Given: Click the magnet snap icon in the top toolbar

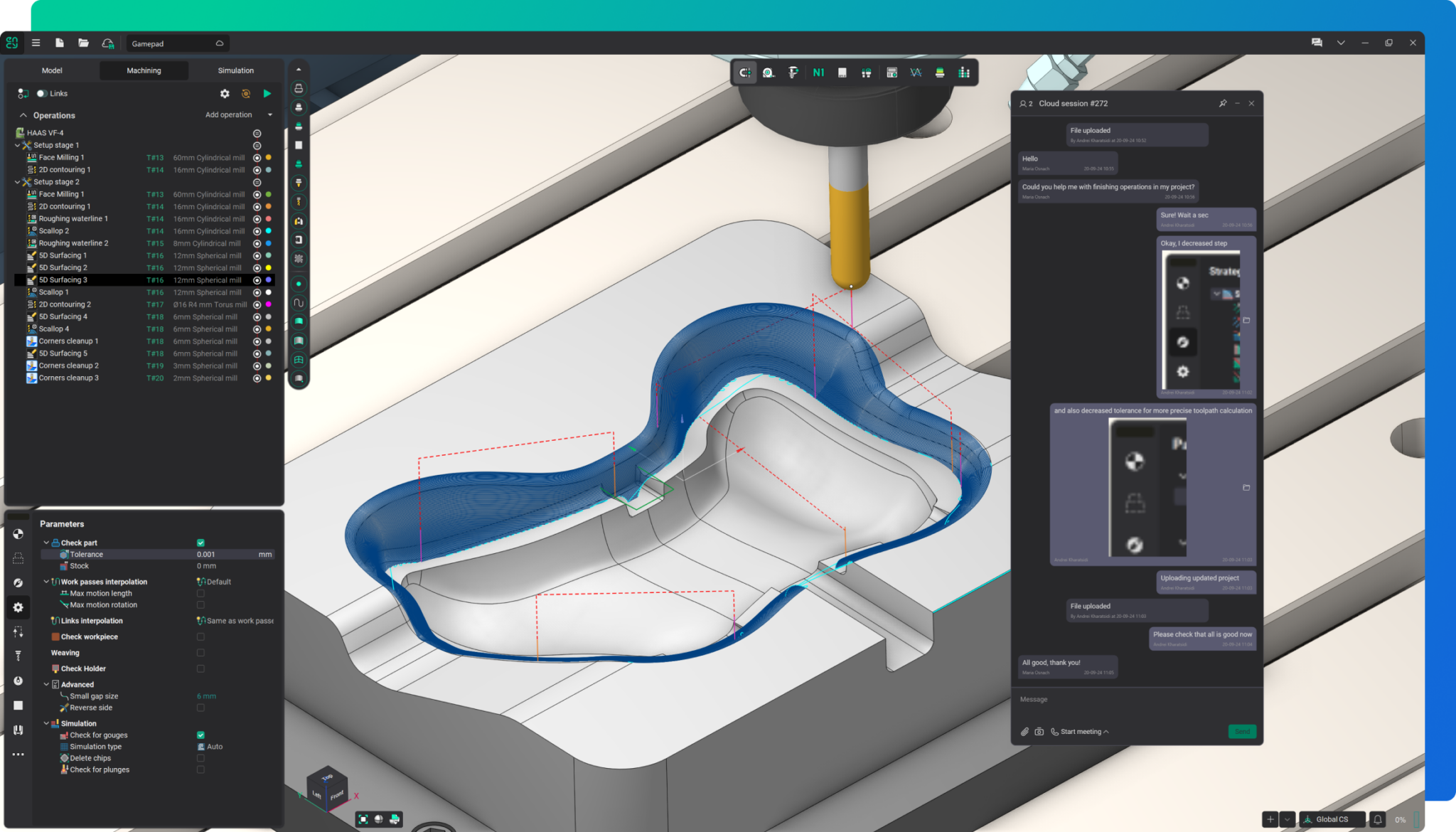Looking at the screenshot, I should tap(744, 73).
